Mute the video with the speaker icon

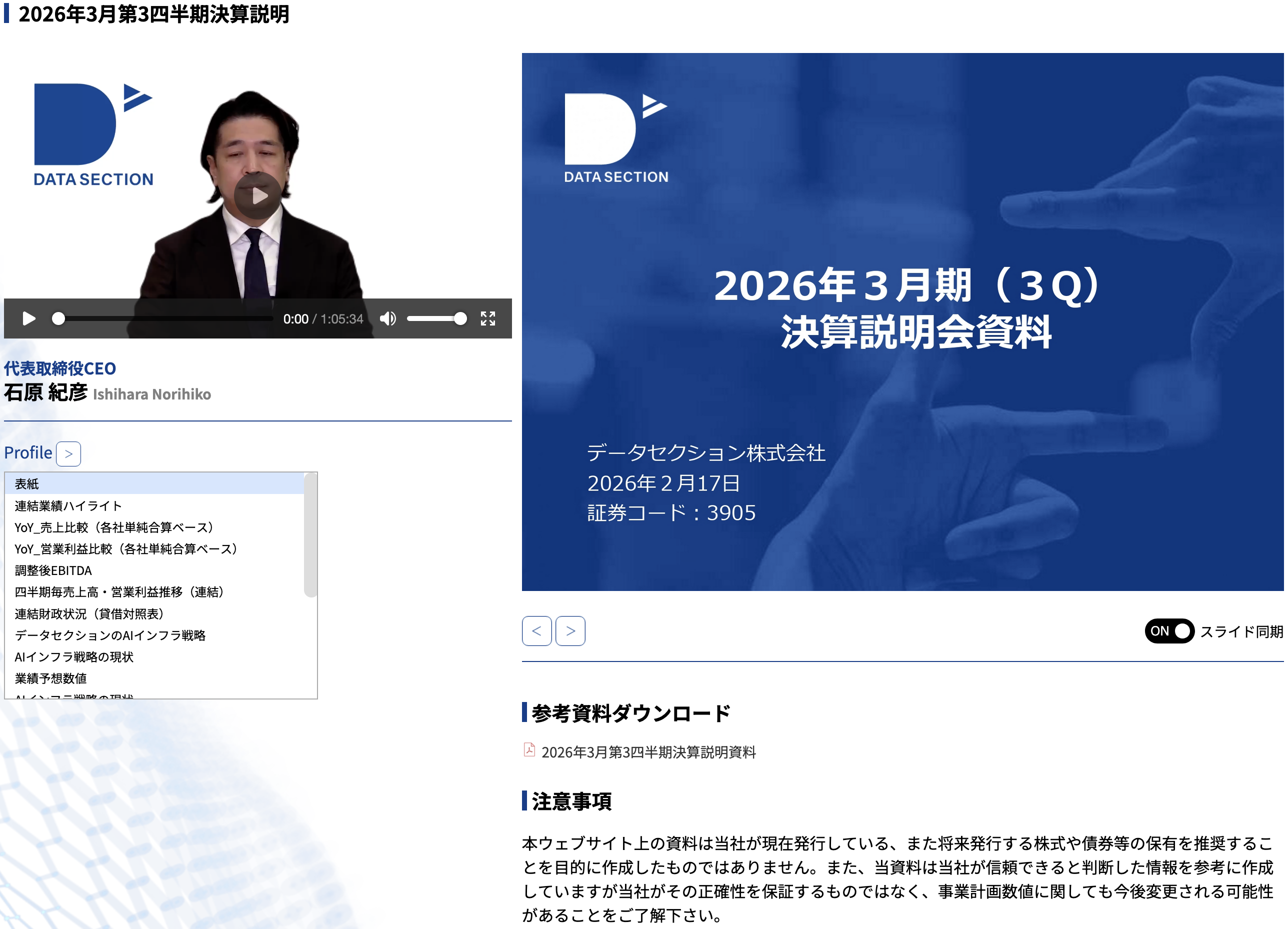tap(388, 319)
